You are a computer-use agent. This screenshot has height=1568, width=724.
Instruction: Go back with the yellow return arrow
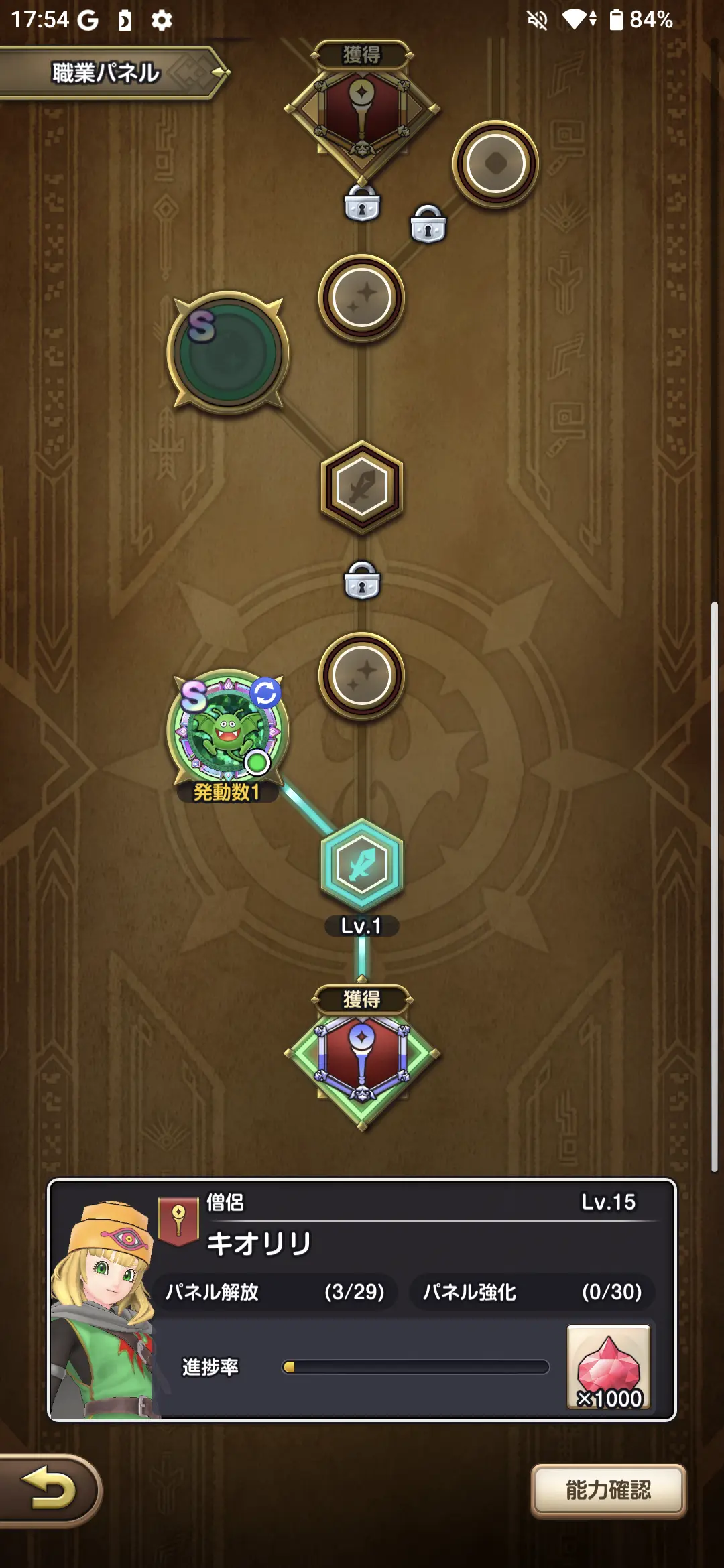click(x=50, y=1490)
